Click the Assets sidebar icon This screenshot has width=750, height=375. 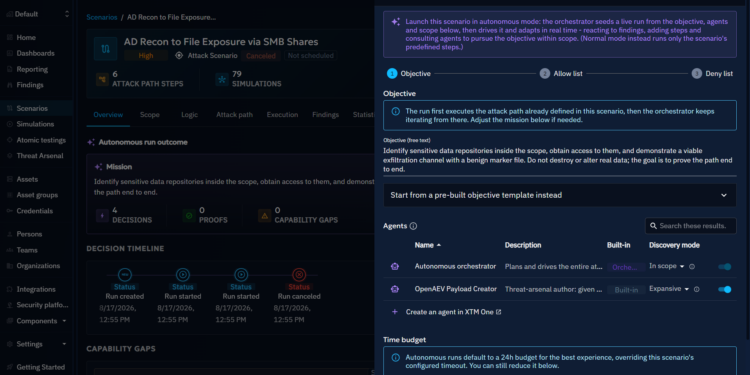coord(10,179)
